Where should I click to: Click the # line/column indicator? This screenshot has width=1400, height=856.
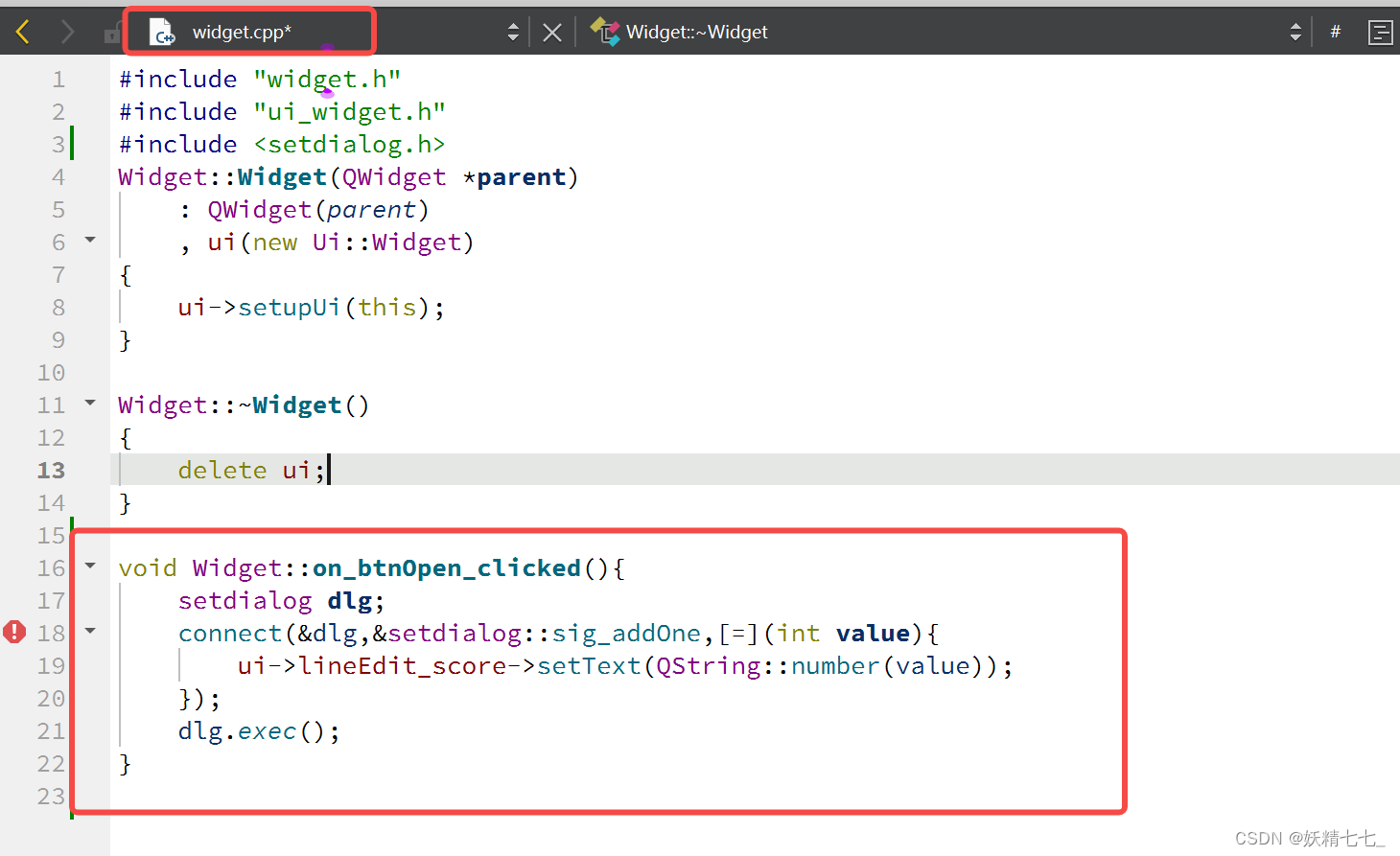1335,32
